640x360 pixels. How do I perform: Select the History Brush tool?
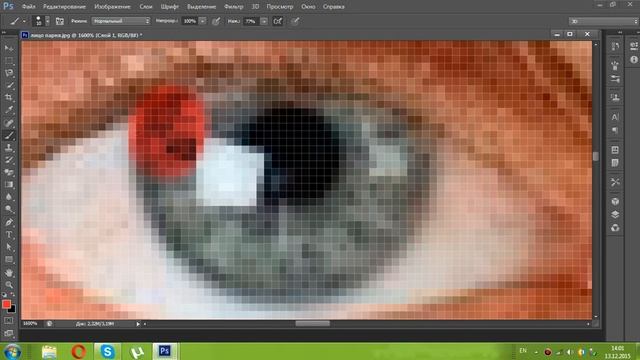[9, 160]
